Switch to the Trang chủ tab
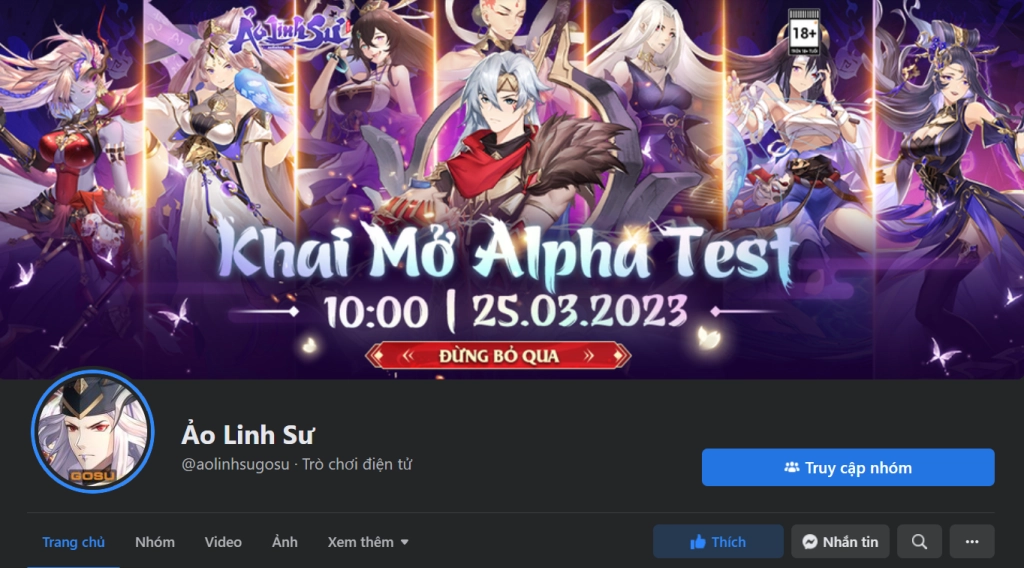The height and width of the screenshot is (568, 1024). tap(73, 542)
